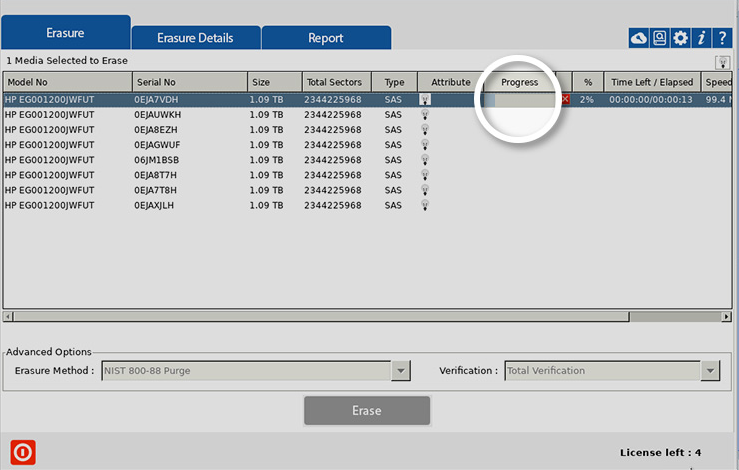Sort by Serial No column header
This screenshot has width=739, height=470.
pyautogui.click(x=190, y=82)
